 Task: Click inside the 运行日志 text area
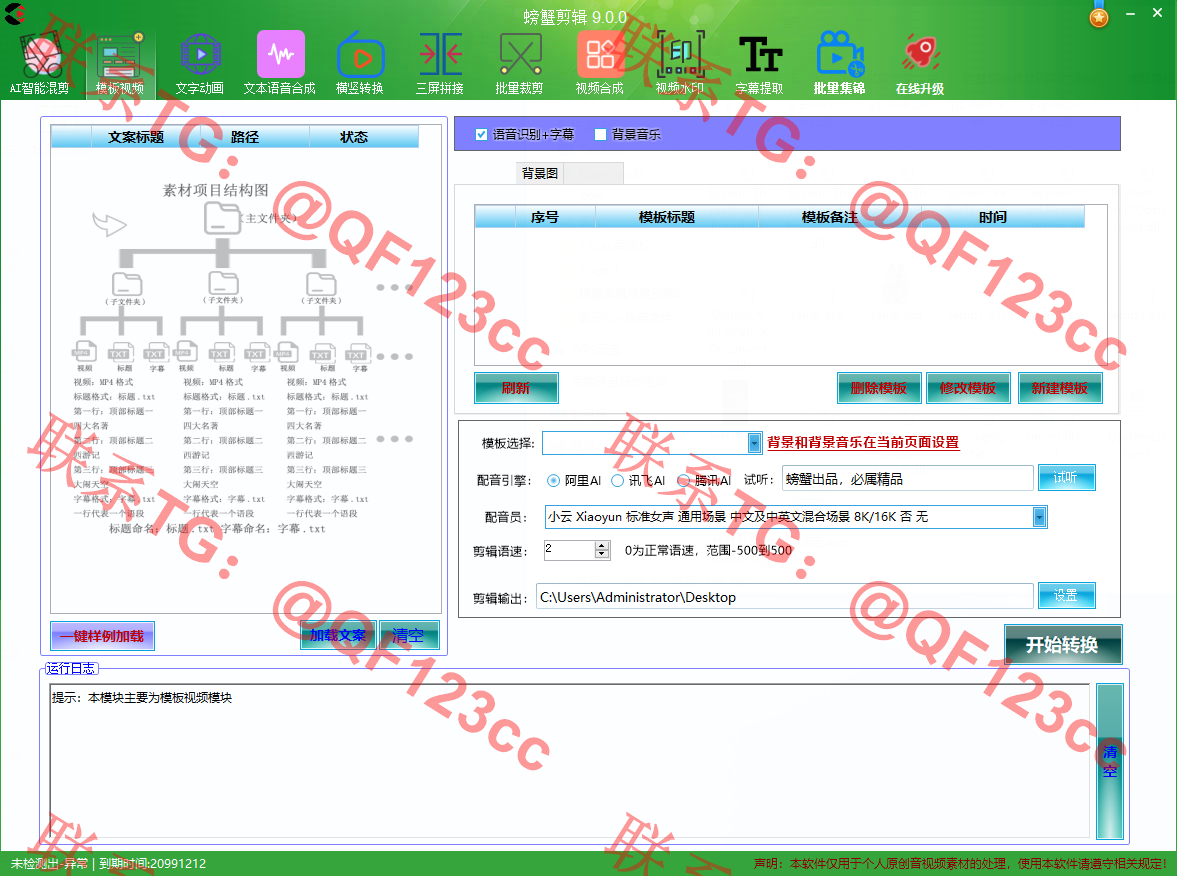pyautogui.click(x=570, y=760)
